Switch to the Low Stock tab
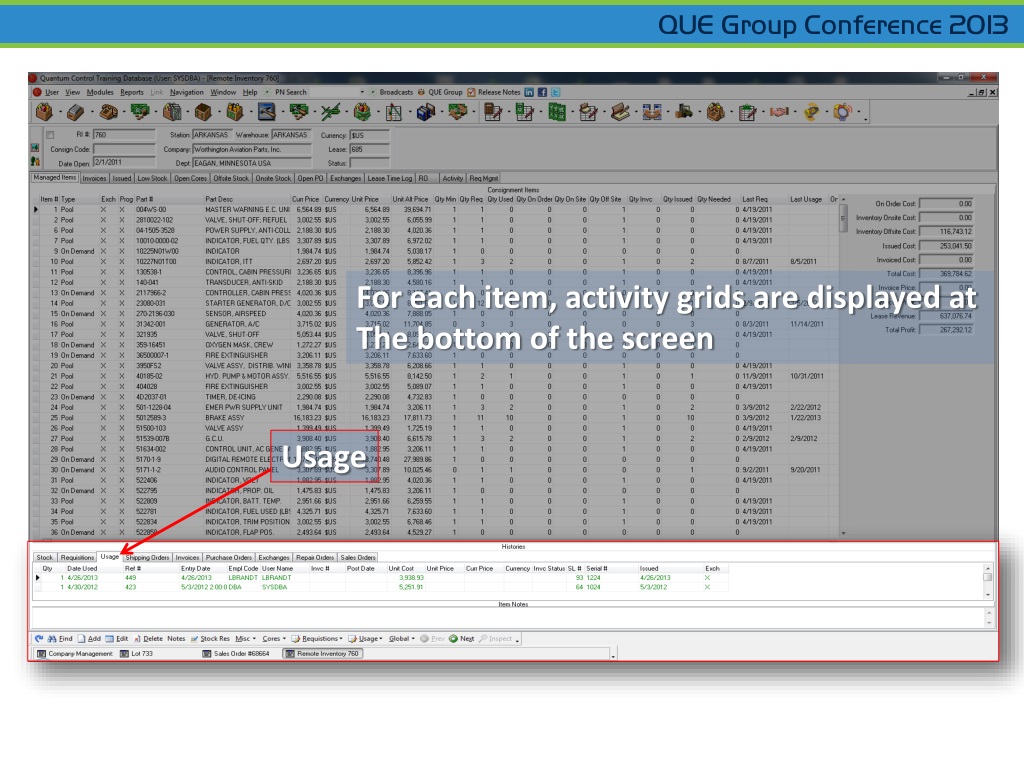Viewport: 1024px width, 768px height. pos(152,178)
